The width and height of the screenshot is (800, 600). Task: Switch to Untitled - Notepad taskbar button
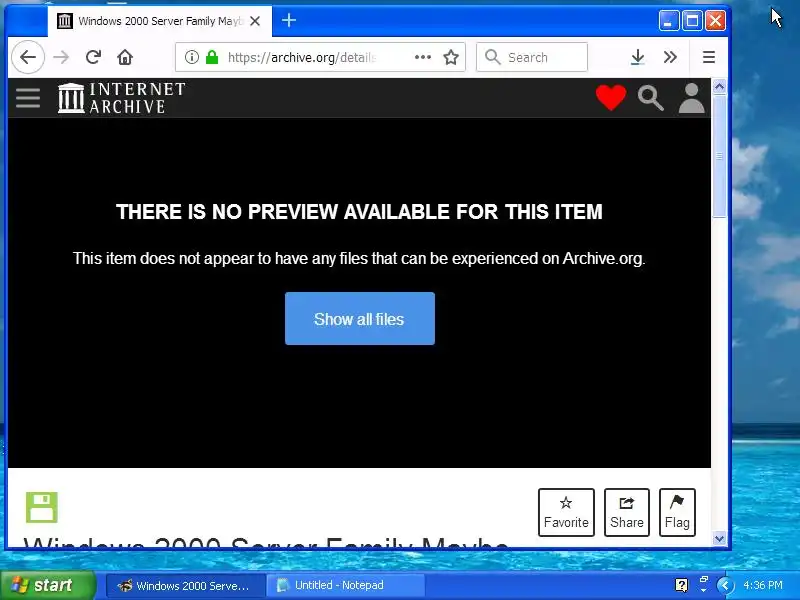pos(346,586)
